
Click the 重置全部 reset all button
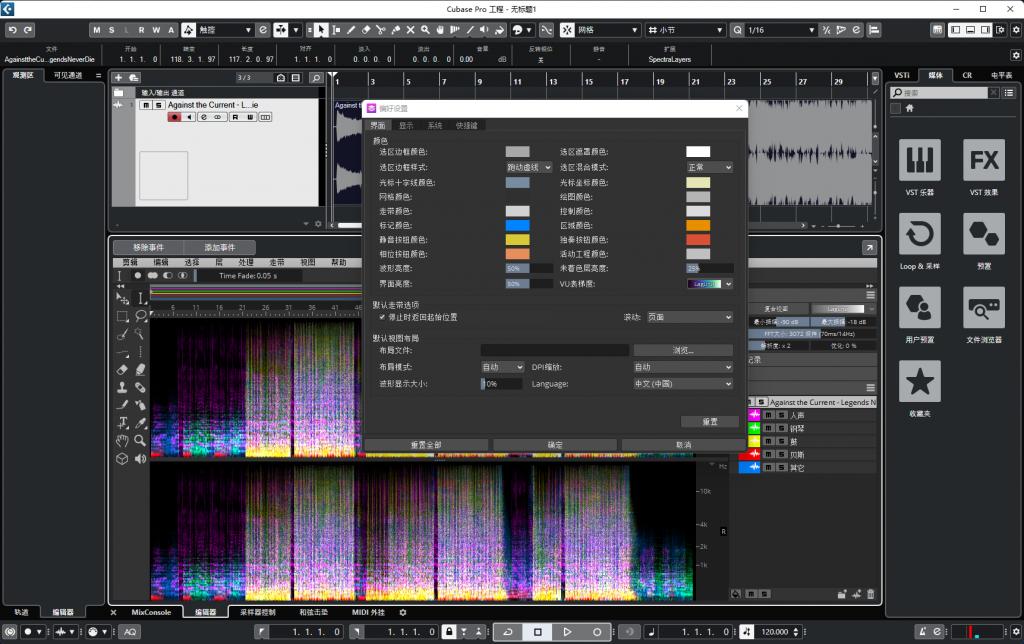[426, 444]
